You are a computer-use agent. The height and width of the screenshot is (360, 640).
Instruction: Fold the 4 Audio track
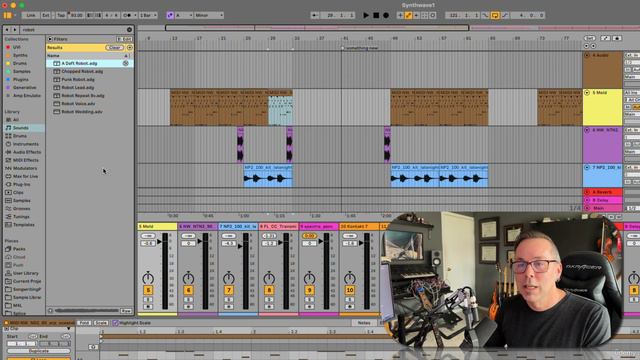pos(587,56)
